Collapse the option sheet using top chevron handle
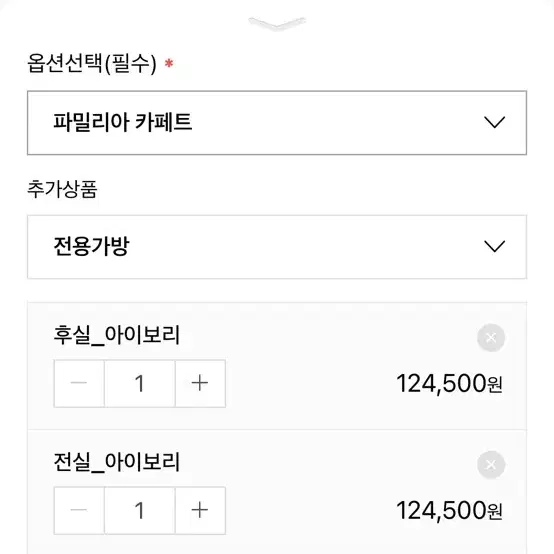Screen dimensions: 554x554 tap(277, 23)
